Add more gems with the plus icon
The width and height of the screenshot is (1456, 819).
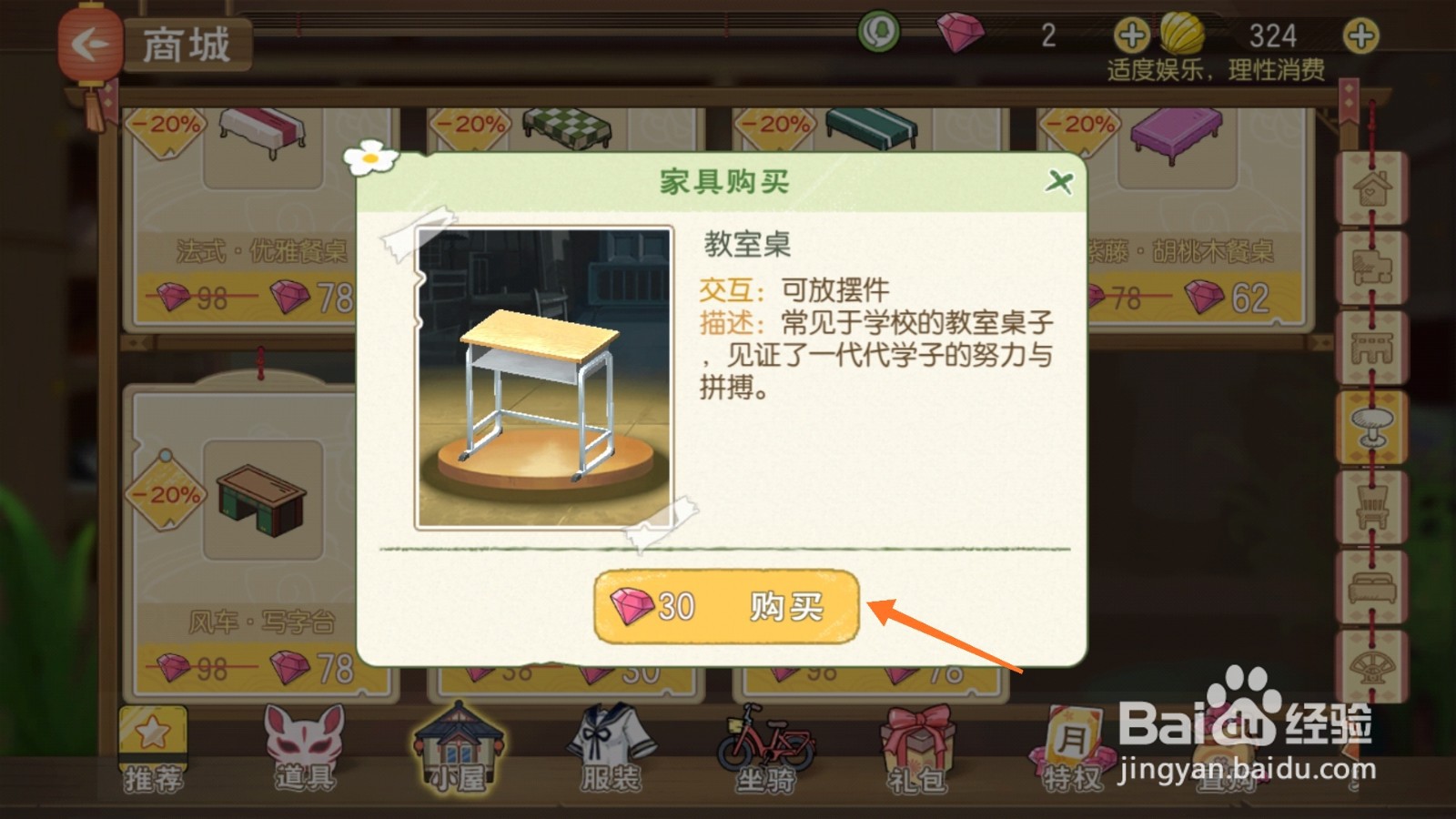point(1131,35)
